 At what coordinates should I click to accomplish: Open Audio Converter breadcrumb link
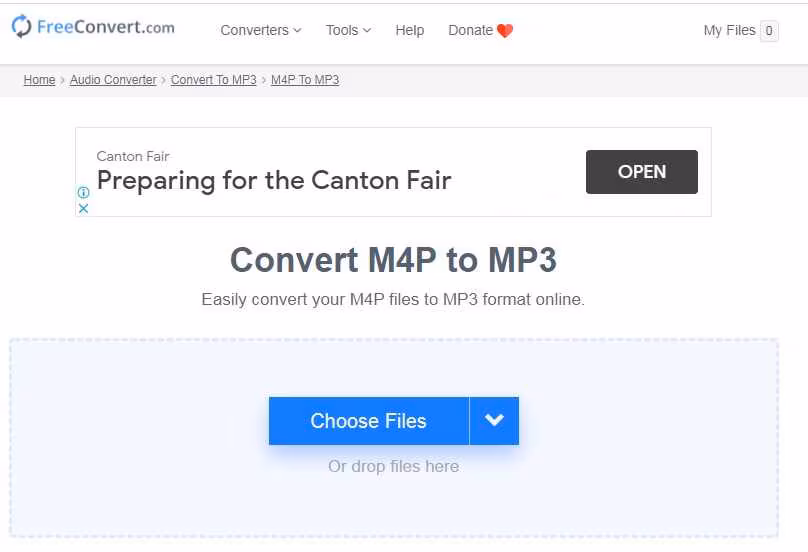(x=113, y=80)
